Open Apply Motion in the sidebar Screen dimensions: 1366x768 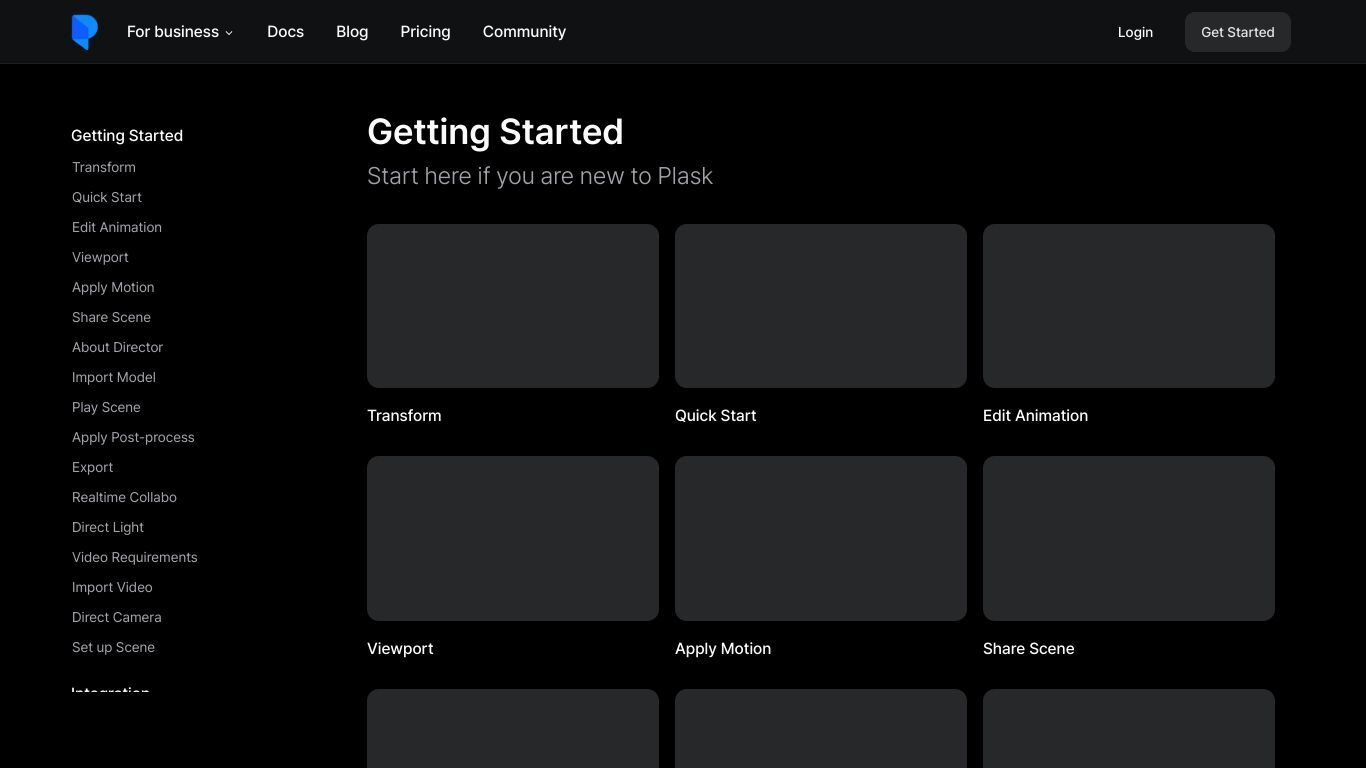click(x=113, y=287)
